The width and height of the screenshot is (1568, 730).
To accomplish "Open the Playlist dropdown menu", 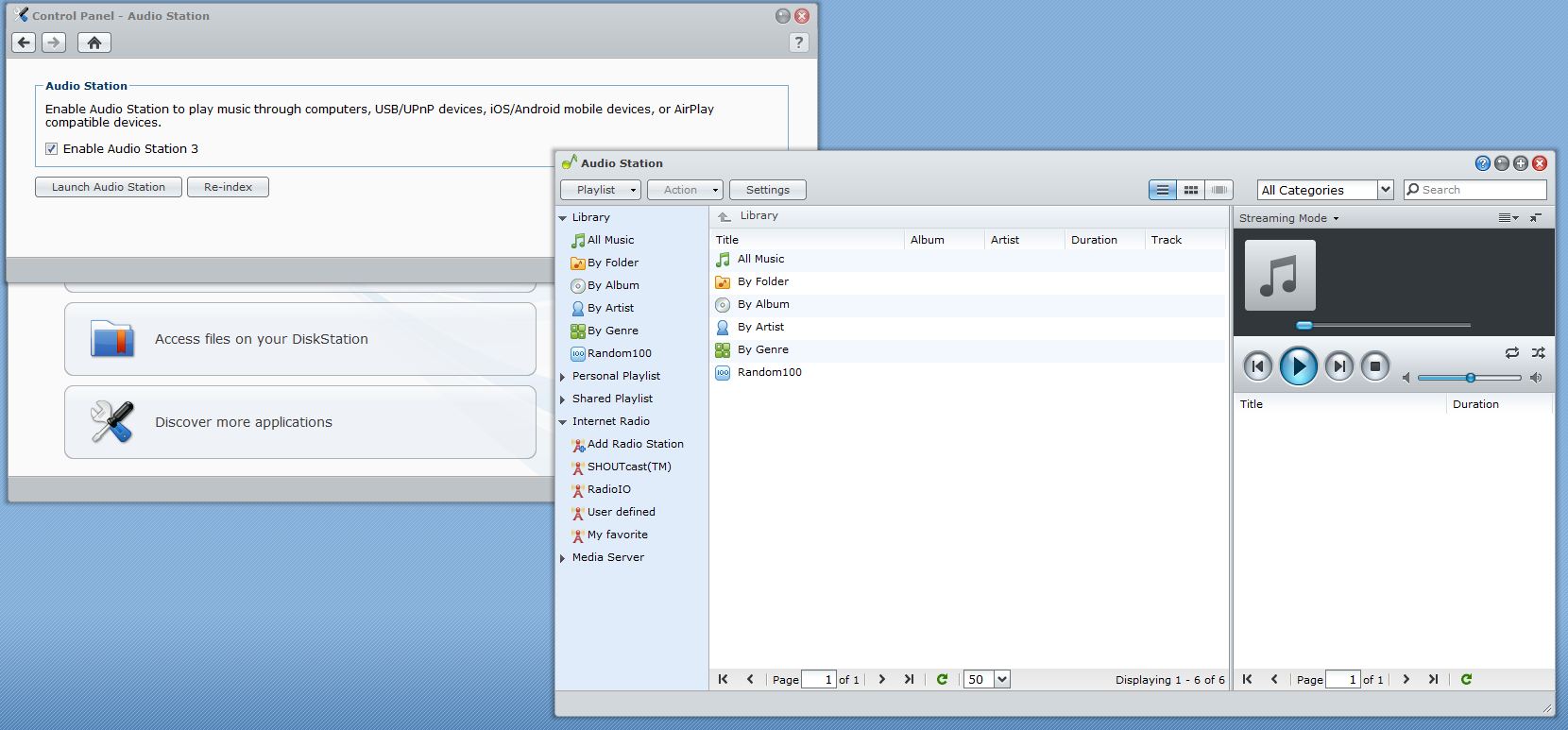I will [x=601, y=190].
